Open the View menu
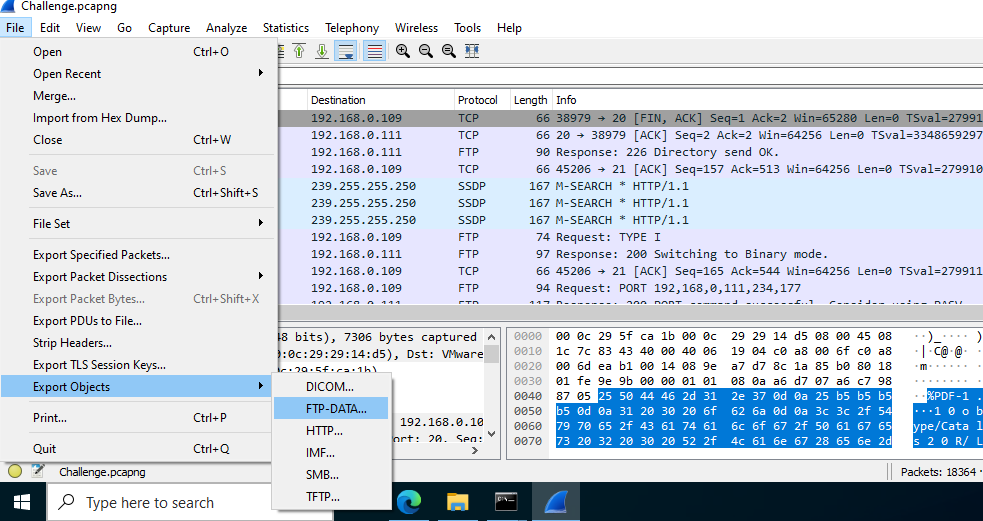The image size is (983, 521). point(88,28)
